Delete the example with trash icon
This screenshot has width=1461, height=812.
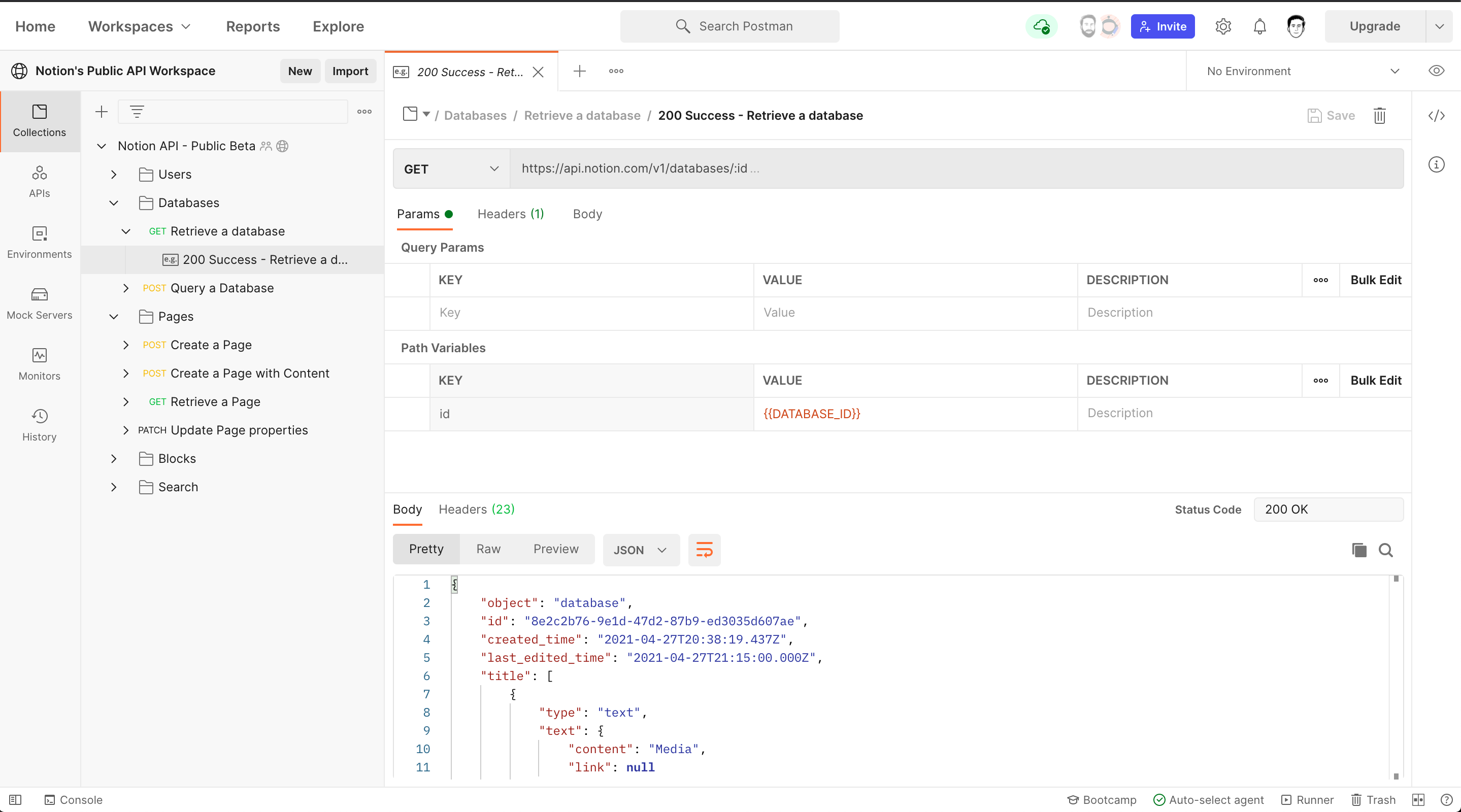[x=1379, y=116]
